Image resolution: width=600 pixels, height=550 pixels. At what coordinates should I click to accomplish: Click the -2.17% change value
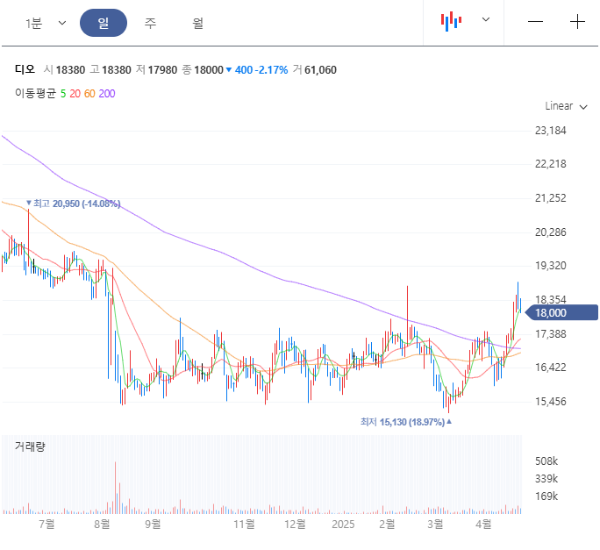[273, 70]
